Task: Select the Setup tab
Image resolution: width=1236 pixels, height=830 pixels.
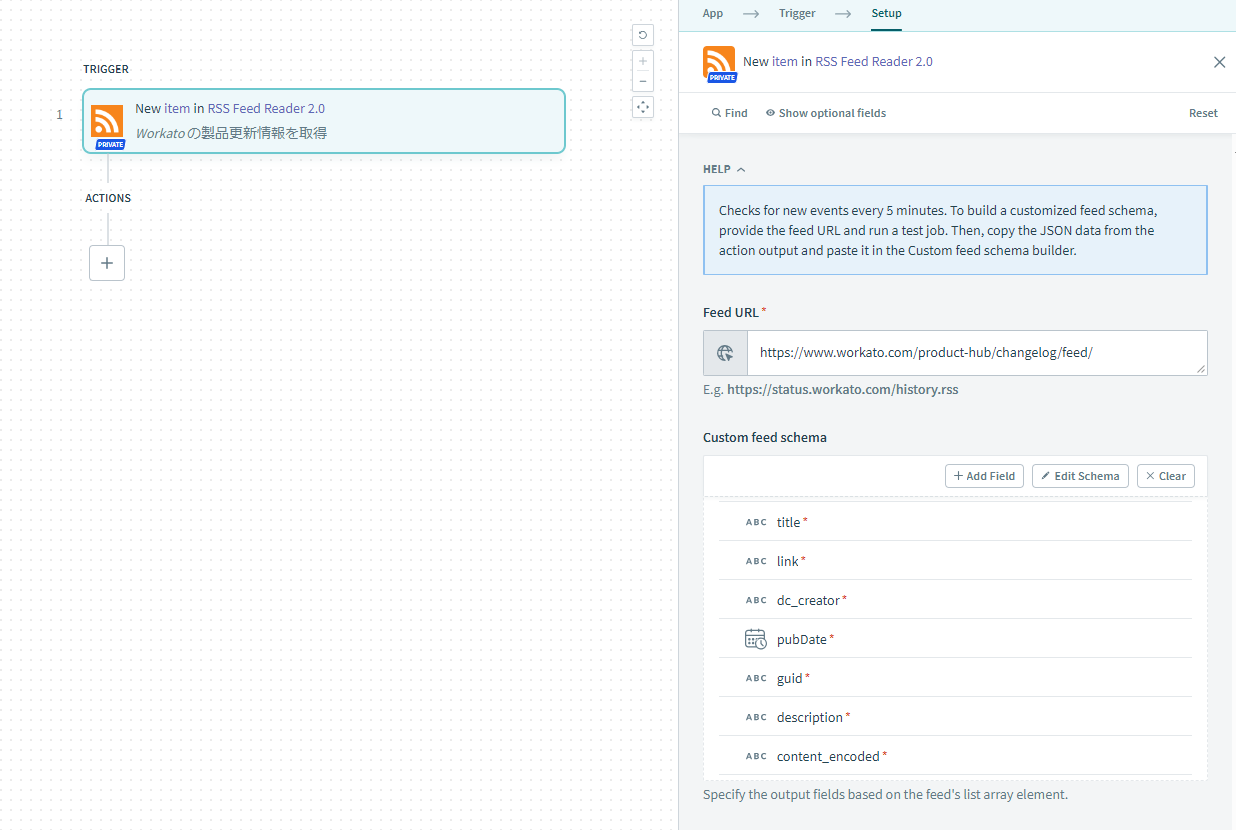Action: [886, 13]
